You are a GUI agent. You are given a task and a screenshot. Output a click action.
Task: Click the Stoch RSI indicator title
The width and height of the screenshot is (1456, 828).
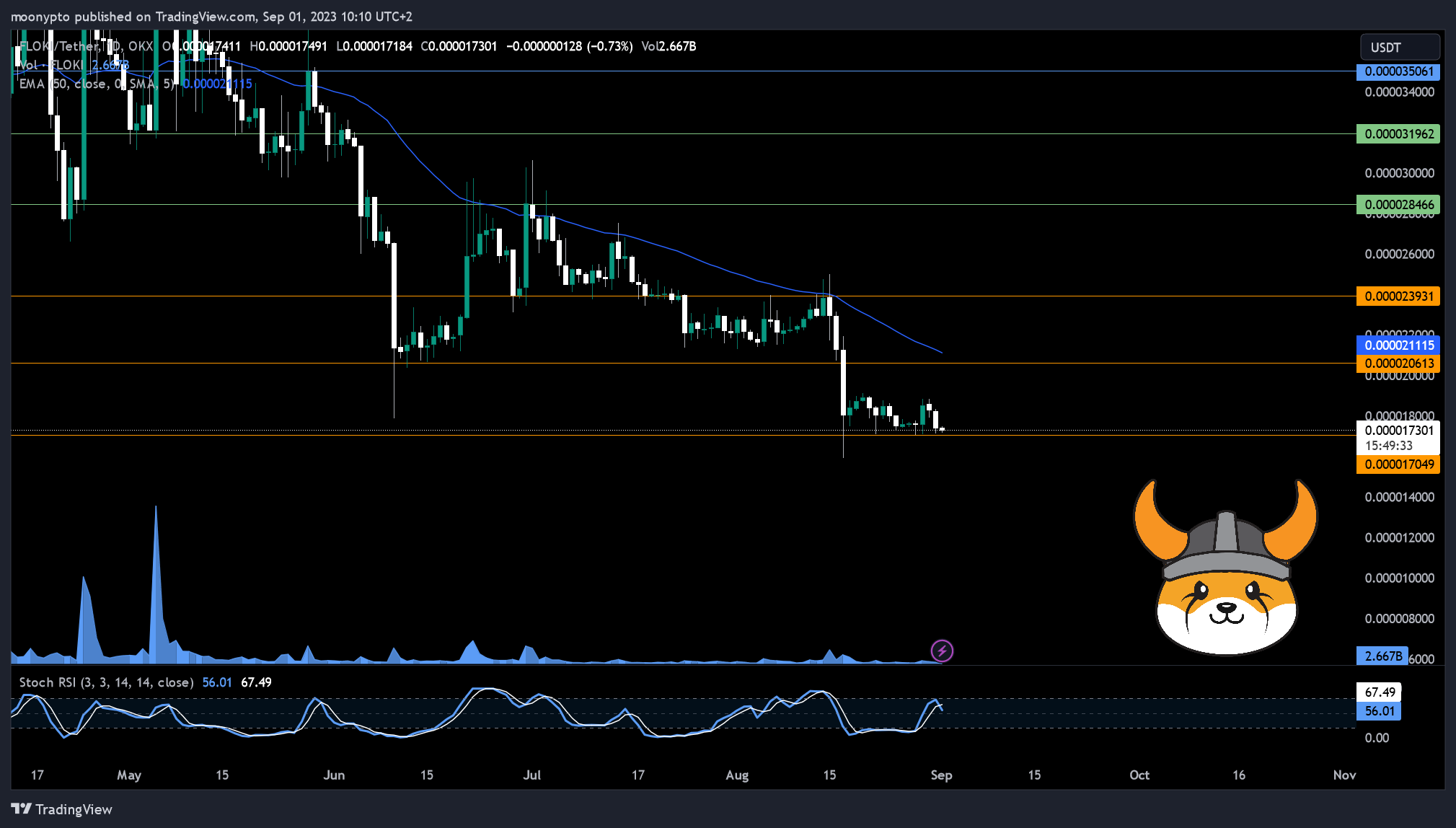point(106,682)
